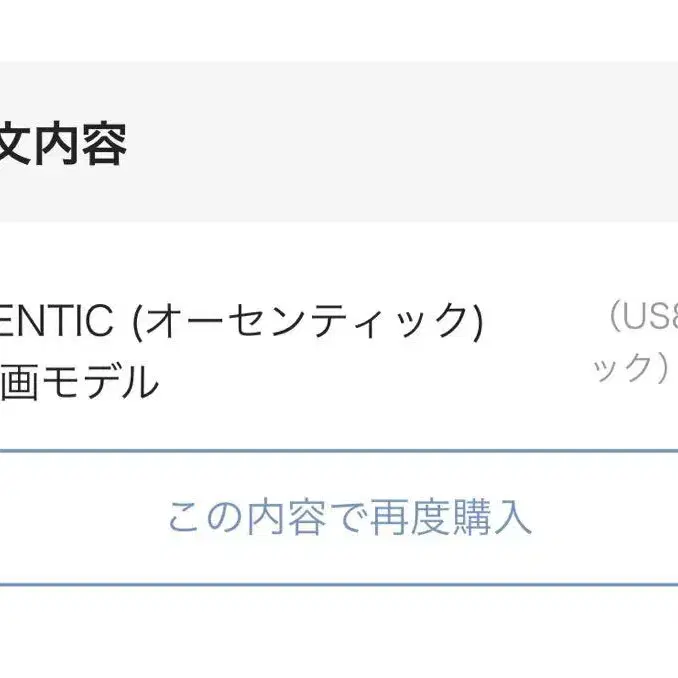Image resolution: width=678 pixels, height=678 pixels.
Task: Select the 画モデル product subtitle line
Action: (79, 381)
